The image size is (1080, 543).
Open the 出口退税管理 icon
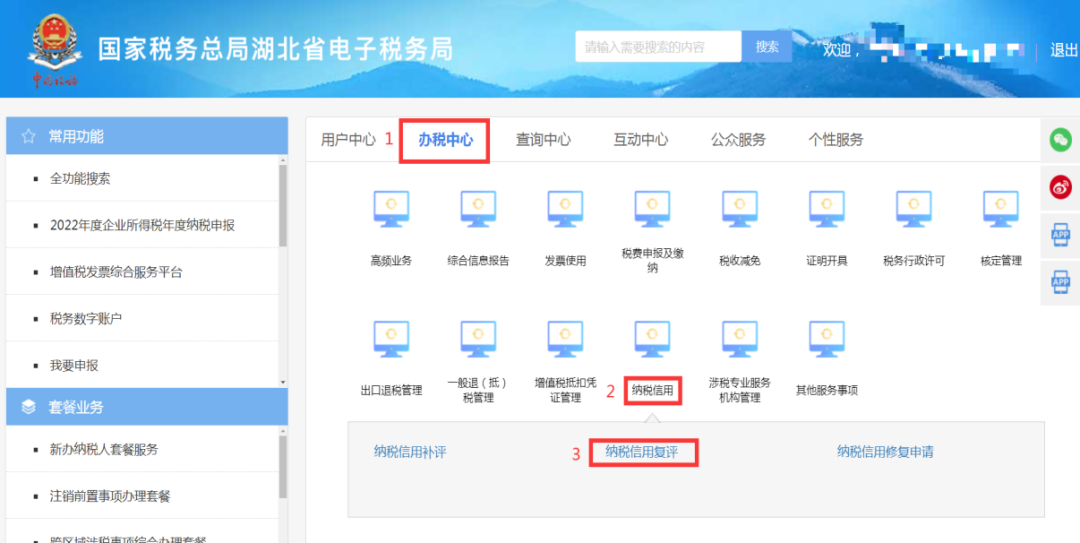coord(391,339)
